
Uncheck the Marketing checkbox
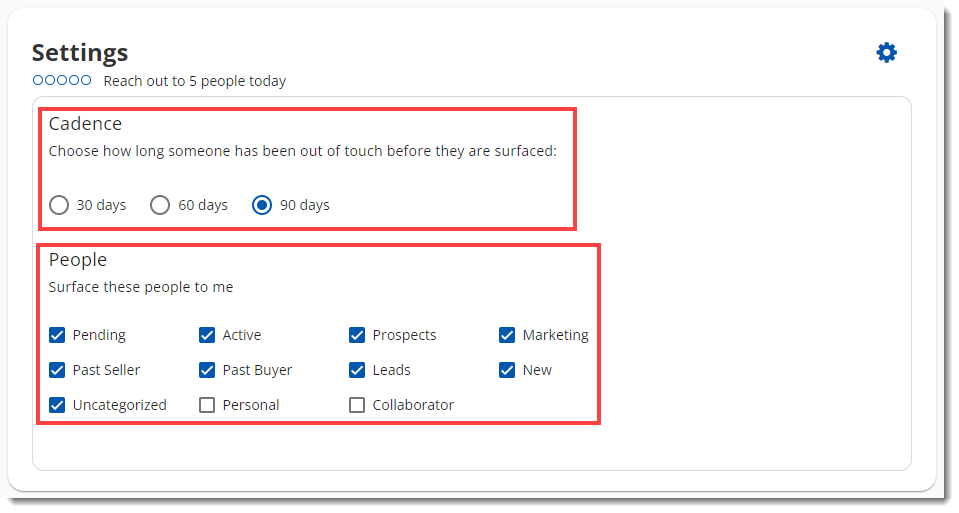pyautogui.click(x=507, y=335)
